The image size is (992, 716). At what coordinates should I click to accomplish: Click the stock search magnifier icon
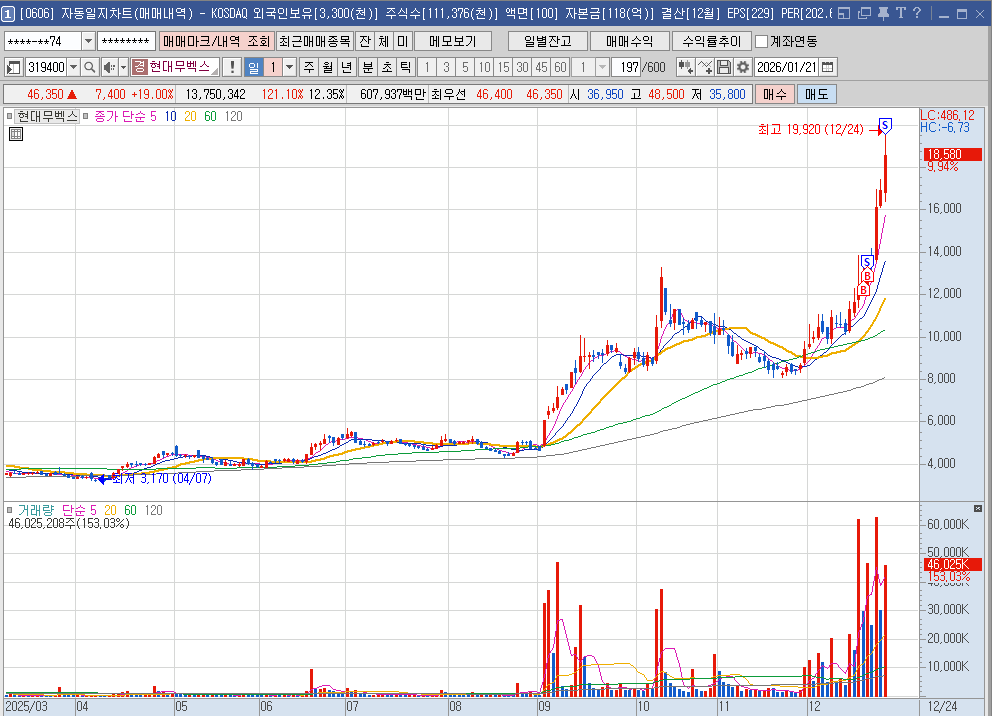[89, 67]
